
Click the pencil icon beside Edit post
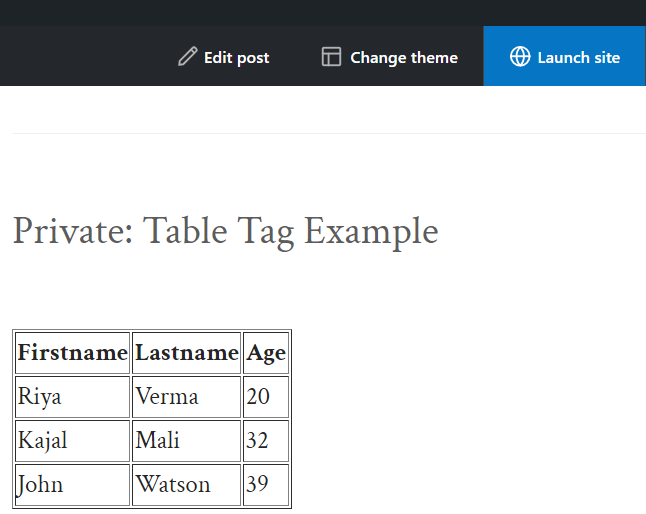point(187,57)
